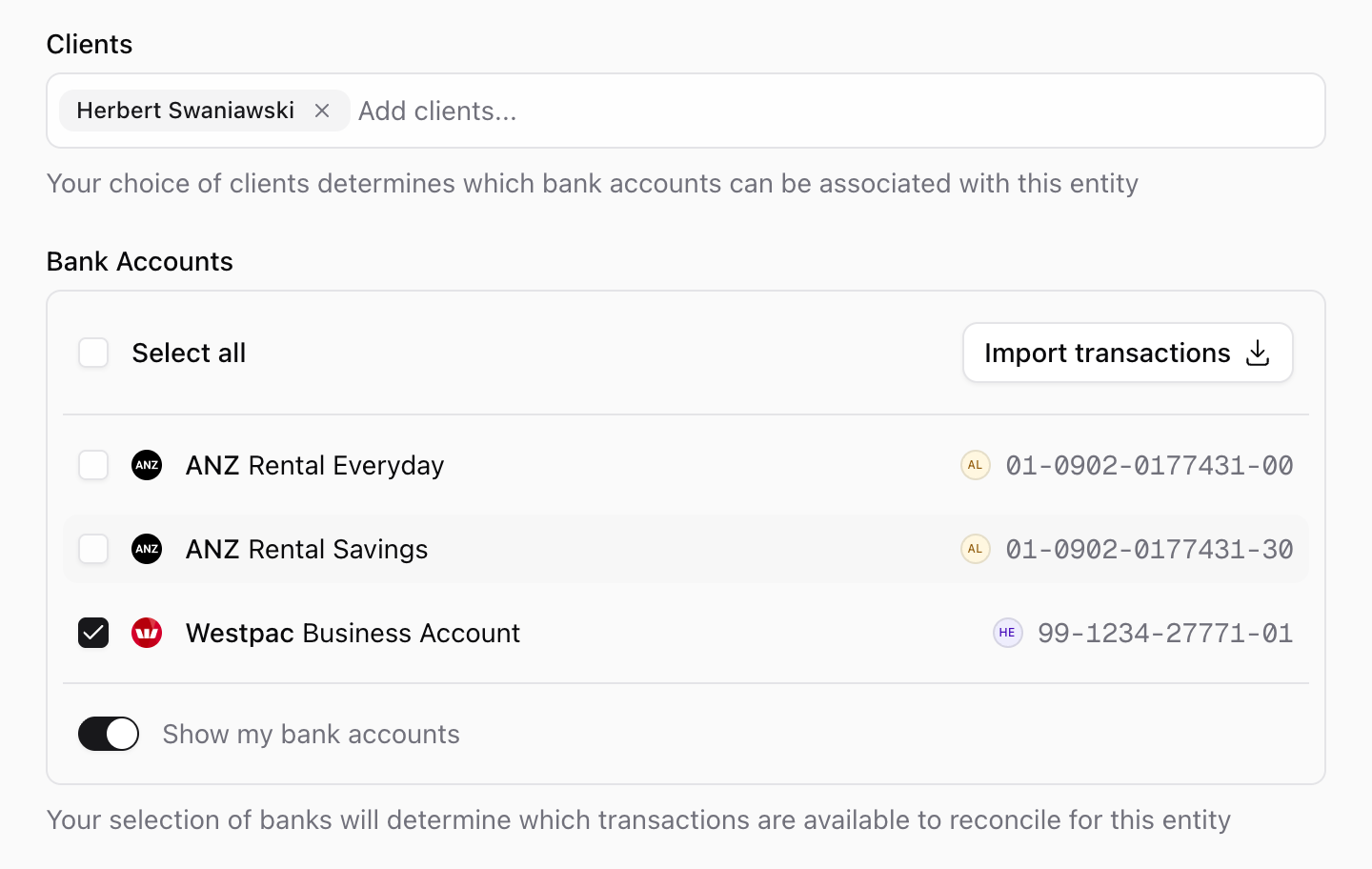The image size is (1372, 869).
Task: Click the HE avatar on Westpac row
Action: [1007, 633]
